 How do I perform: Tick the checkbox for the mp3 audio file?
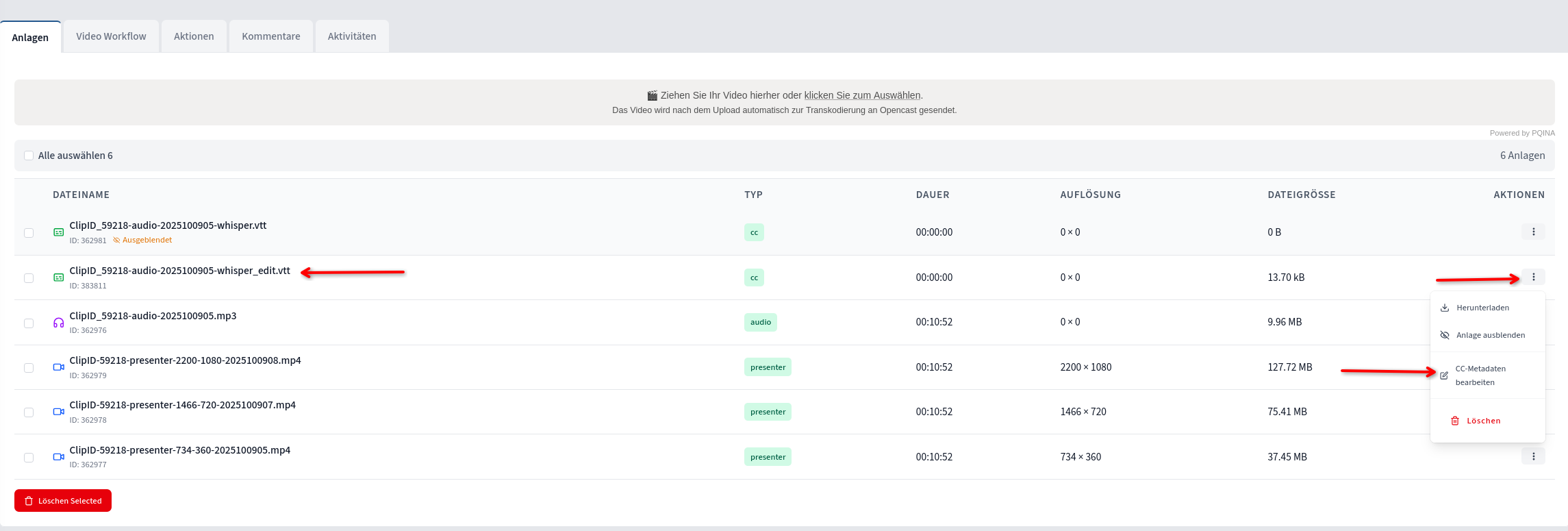coord(29,323)
